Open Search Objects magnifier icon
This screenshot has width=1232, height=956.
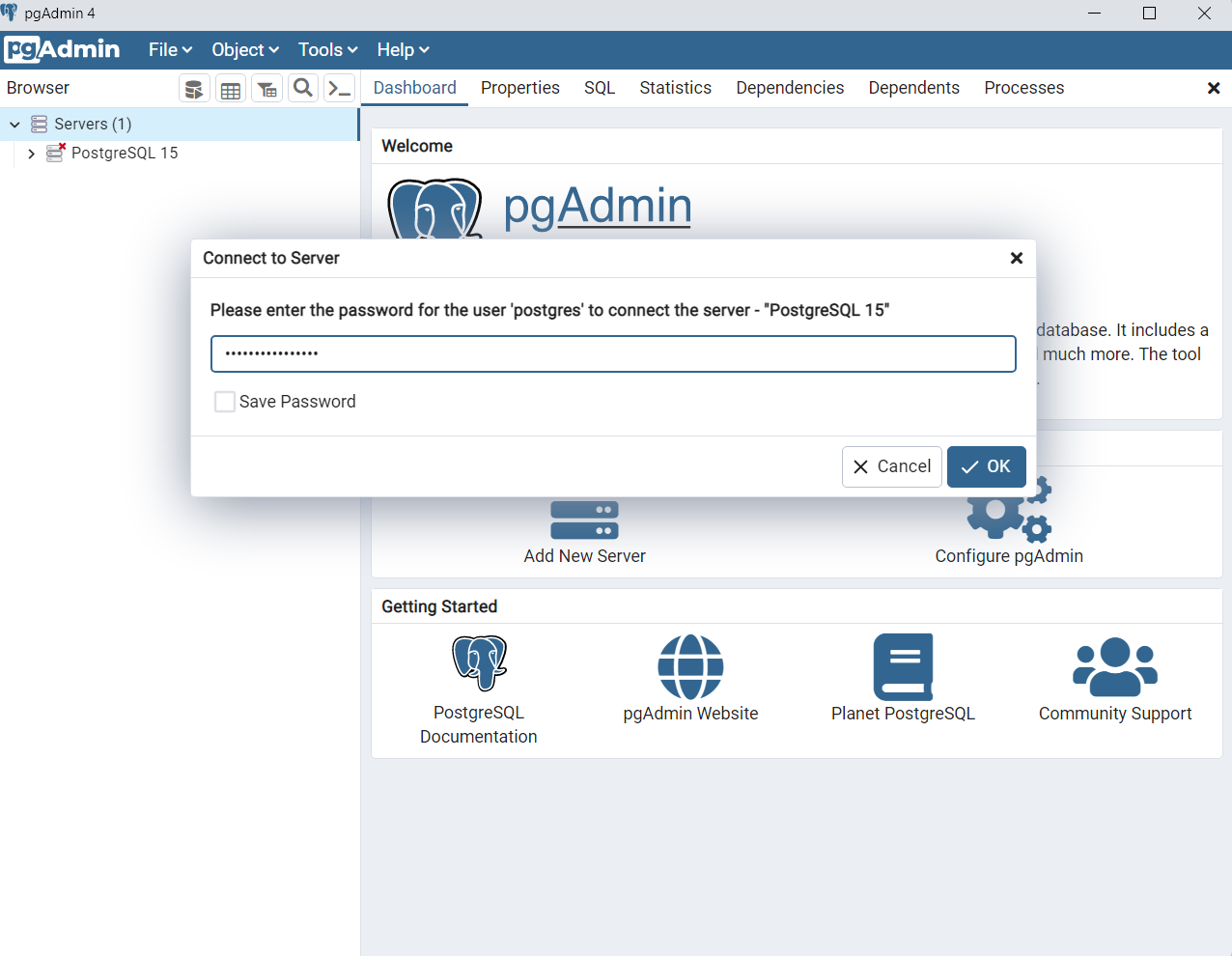tap(303, 89)
